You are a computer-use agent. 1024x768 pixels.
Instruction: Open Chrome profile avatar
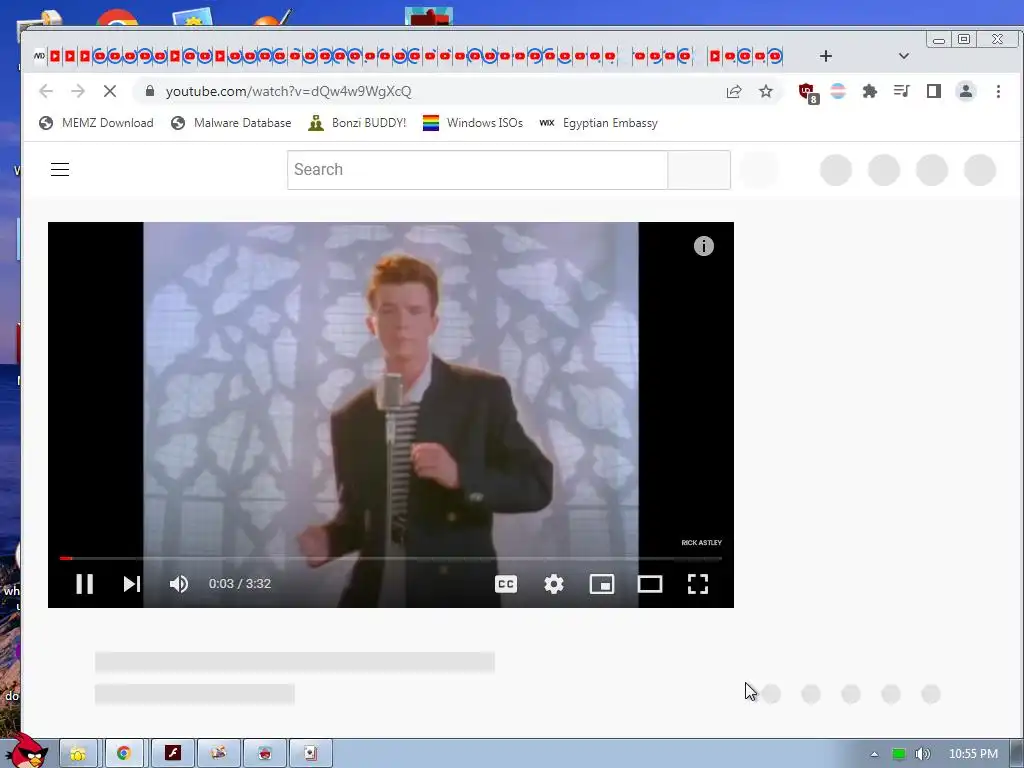(966, 91)
